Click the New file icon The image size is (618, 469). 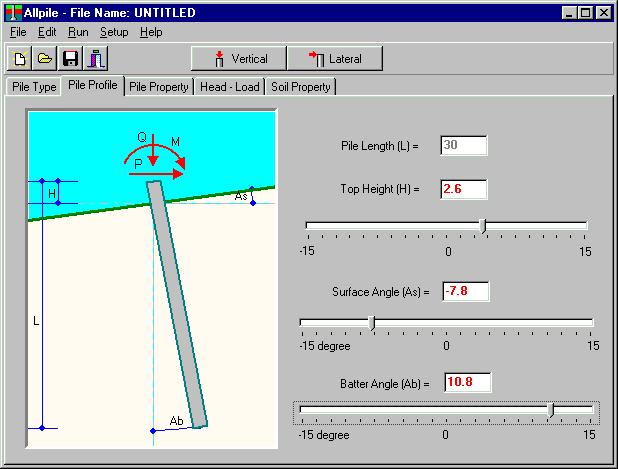pos(21,58)
